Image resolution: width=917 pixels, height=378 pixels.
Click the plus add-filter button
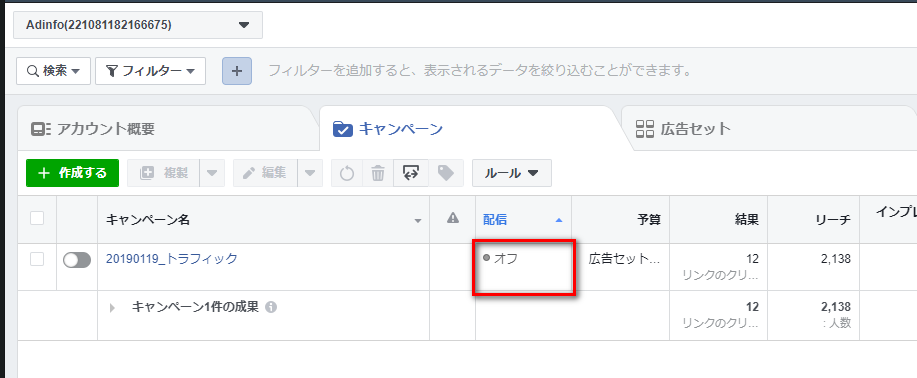pos(236,71)
